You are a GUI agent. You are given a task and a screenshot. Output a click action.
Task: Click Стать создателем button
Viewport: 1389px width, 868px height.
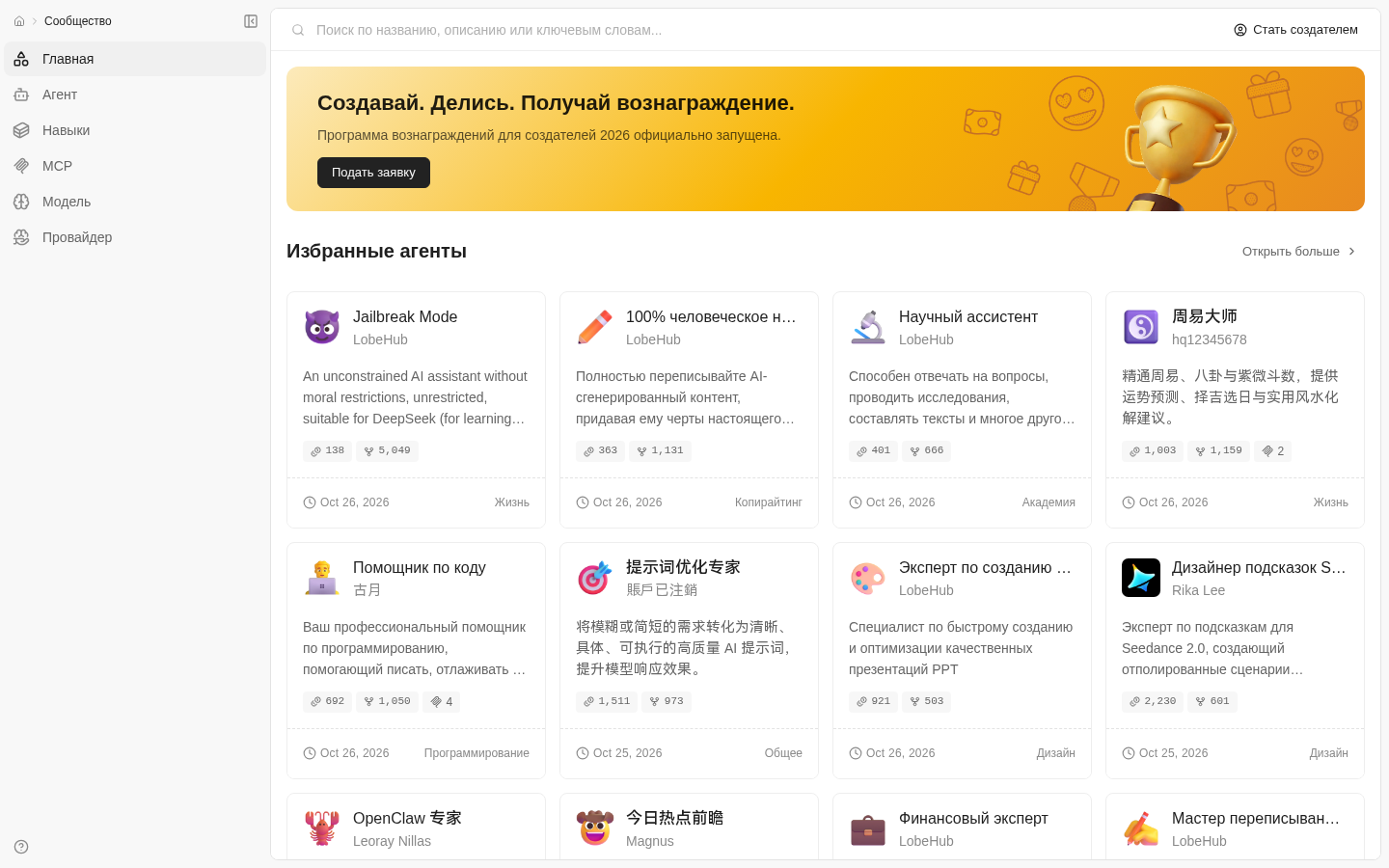pyautogui.click(x=1295, y=30)
